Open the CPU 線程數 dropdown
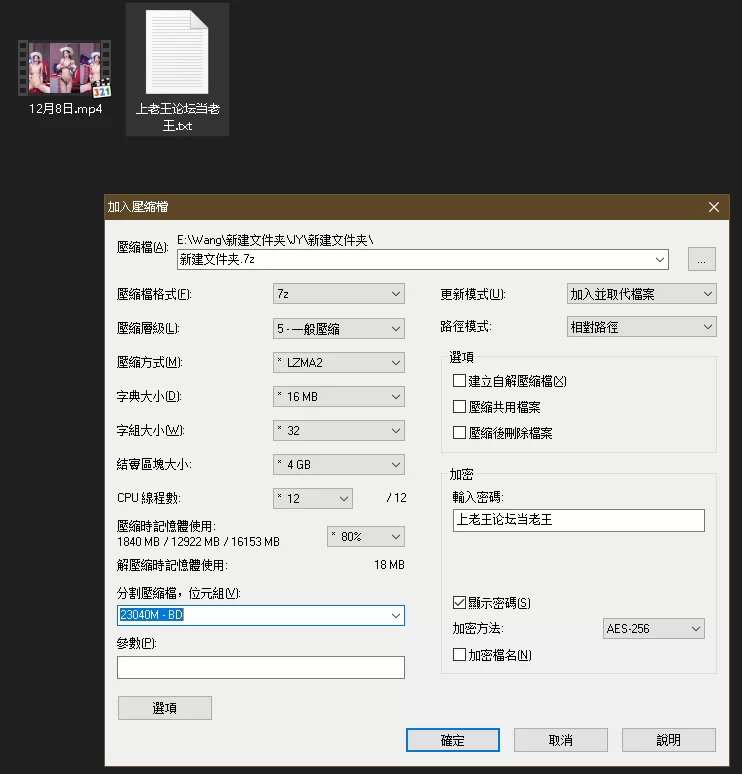The width and height of the screenshot is (742, 774). pyautogui.click(x=313, y=498)
